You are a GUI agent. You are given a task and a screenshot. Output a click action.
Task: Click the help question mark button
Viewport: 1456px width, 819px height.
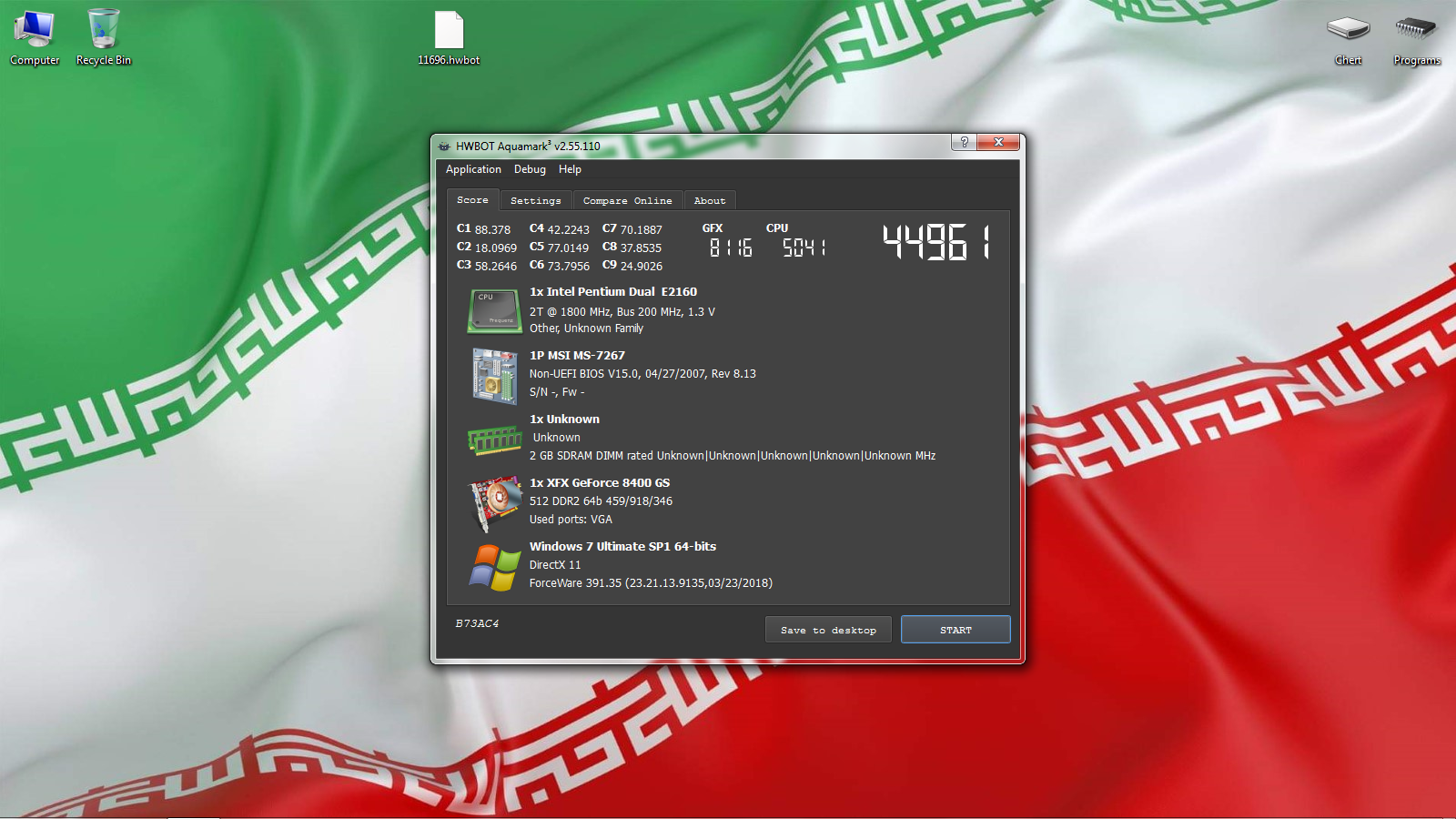point(965,142)
